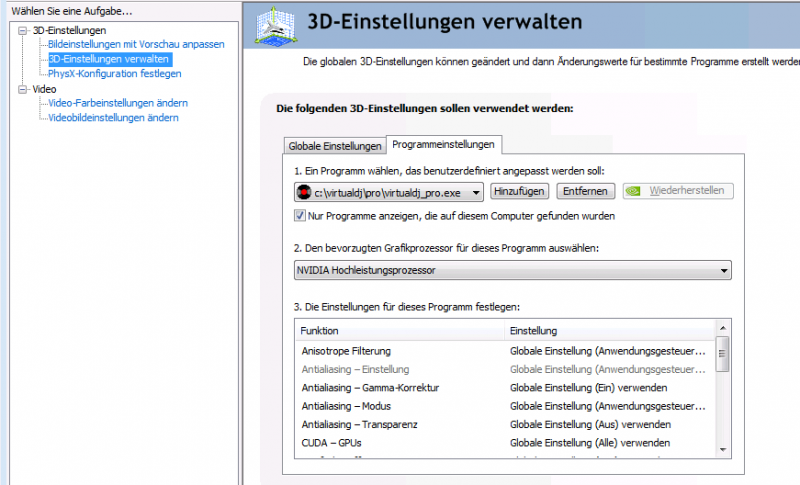Open 'Bildeinstellungen mit Vorschau anpassen'
The image size is (800, 485).
coord(136,45)
